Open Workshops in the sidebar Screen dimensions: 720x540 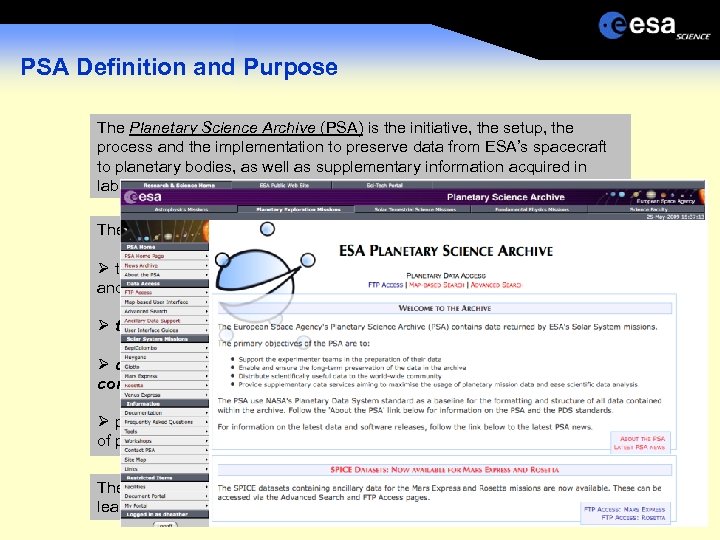[165, 441]
